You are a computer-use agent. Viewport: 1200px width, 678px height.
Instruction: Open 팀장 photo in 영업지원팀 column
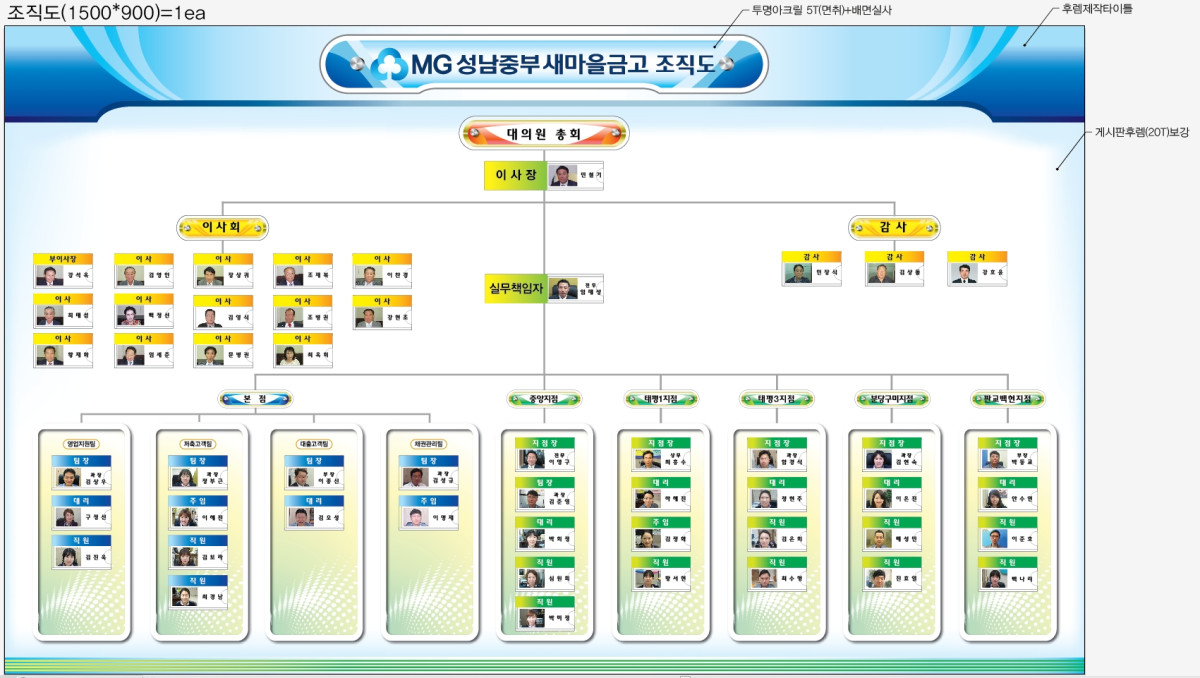[x=67, y=478]
